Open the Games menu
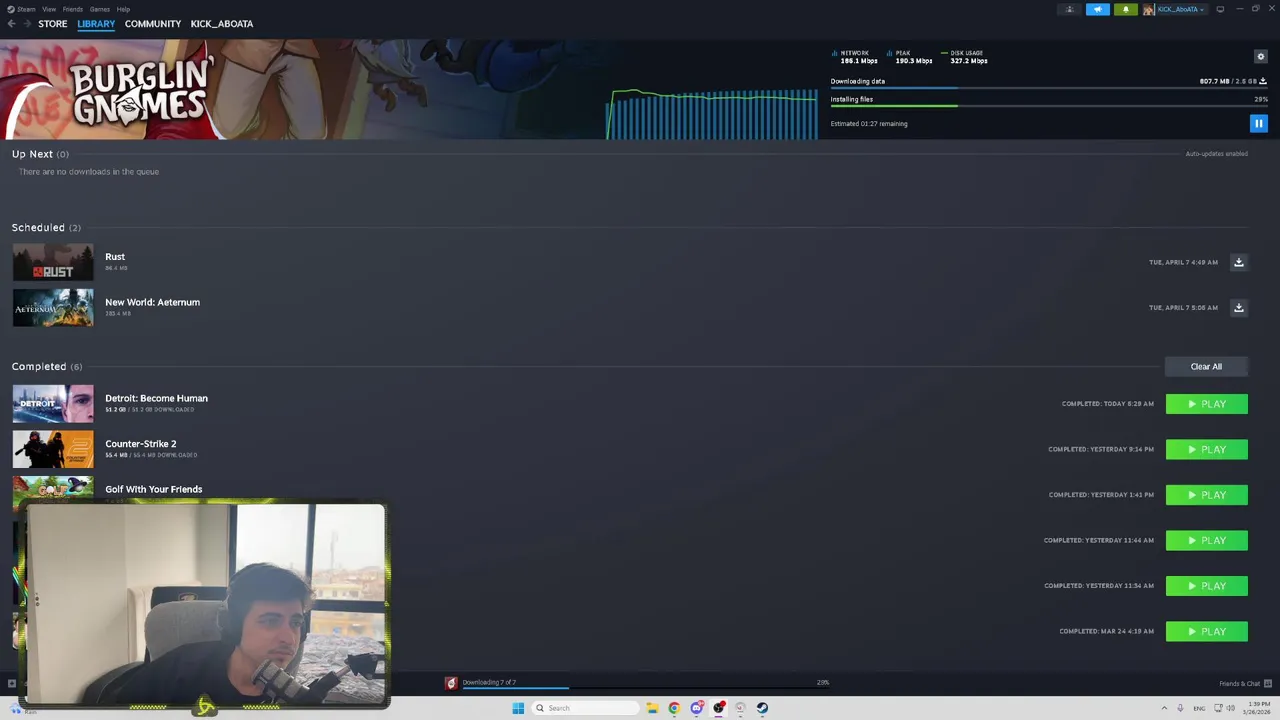 click(100, 9)
